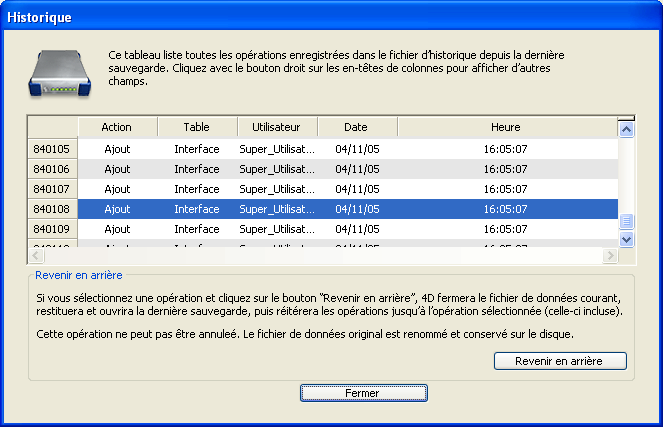This screenshot has height=427, width=663.
Task: Pick row 840107 in the history table
Action: (52, 189)
